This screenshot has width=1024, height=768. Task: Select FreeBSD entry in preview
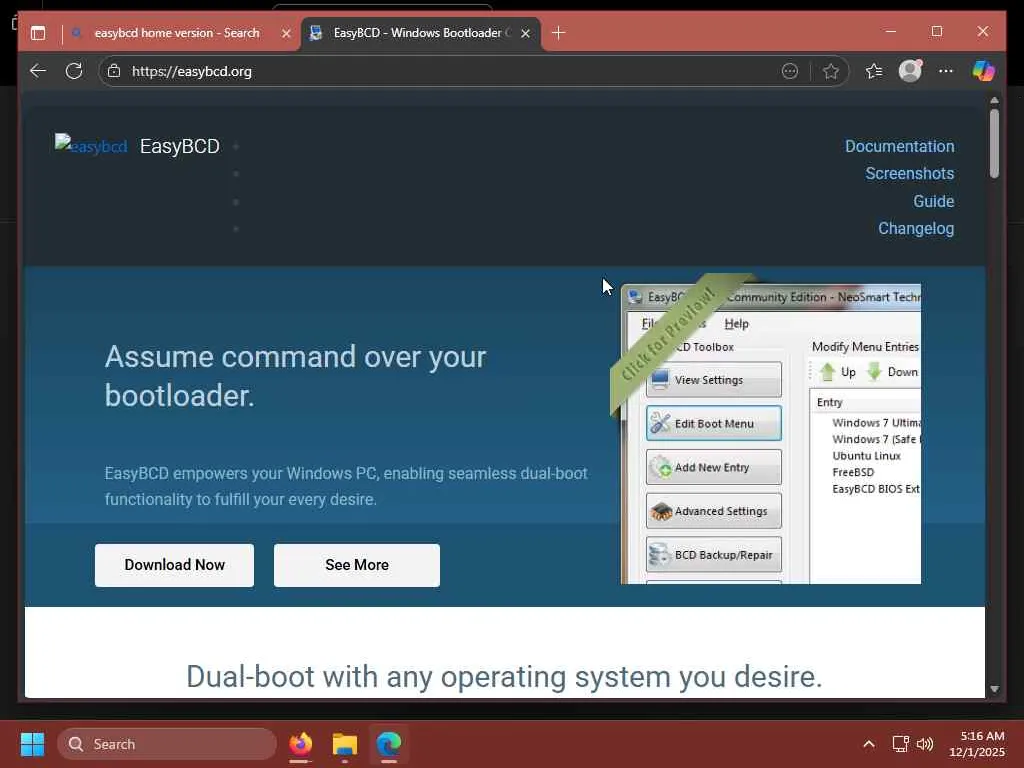[x=853, y=472]
